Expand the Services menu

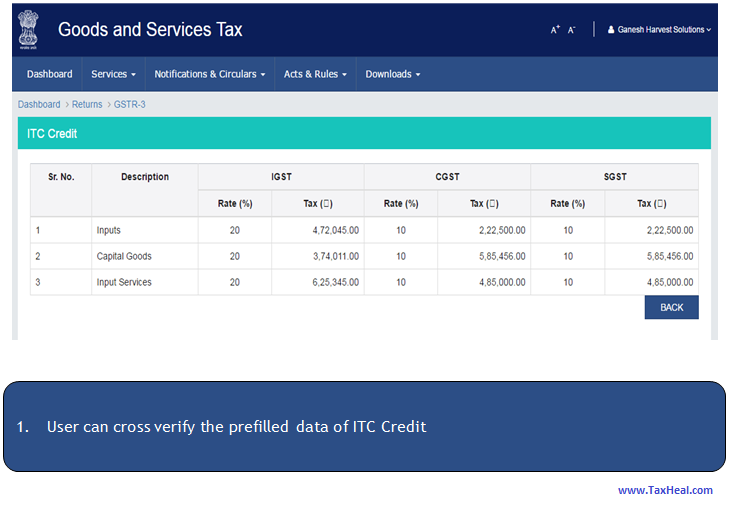pyautogui.click(x=113, y=74)
